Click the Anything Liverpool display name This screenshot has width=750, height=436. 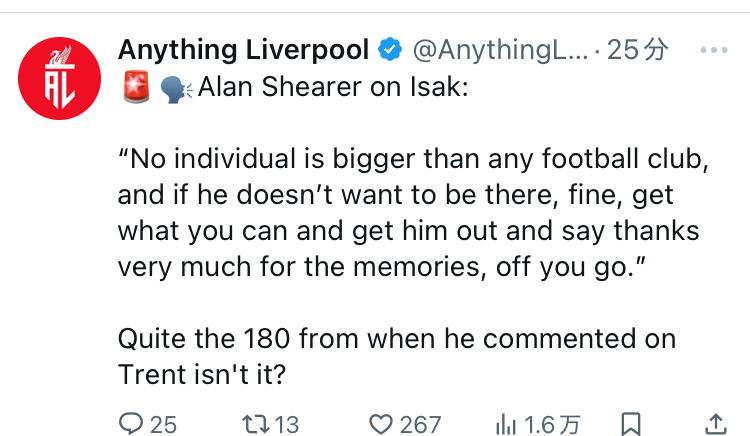(x=243, y=50)
